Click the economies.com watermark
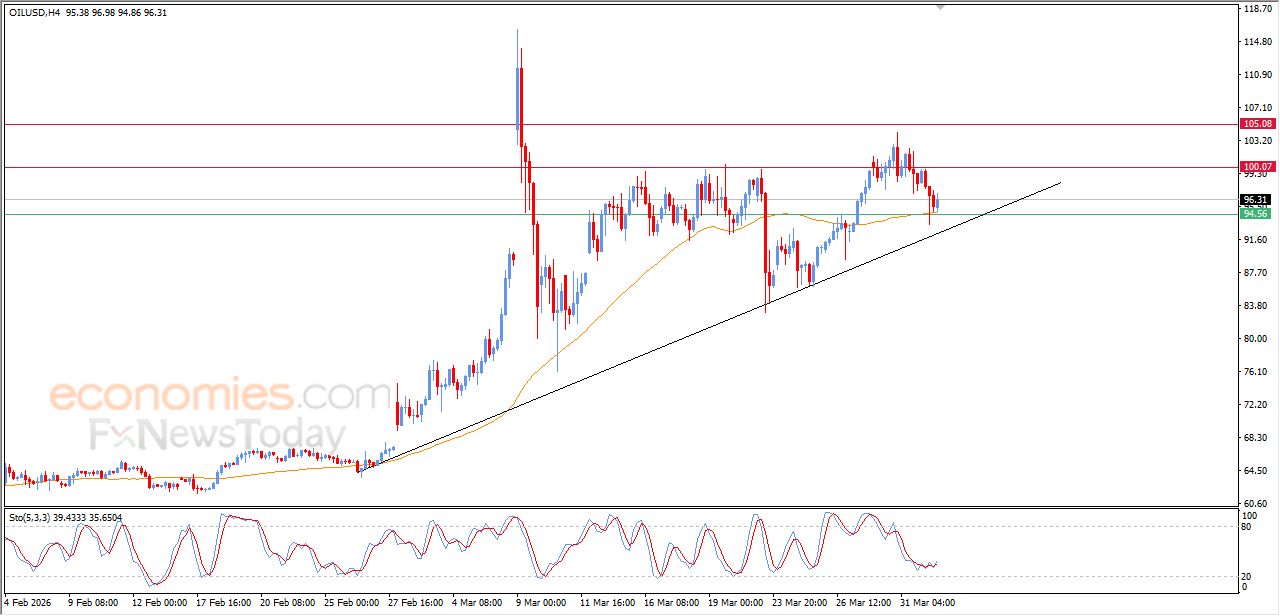1280x616 pixels. point(220,395)
